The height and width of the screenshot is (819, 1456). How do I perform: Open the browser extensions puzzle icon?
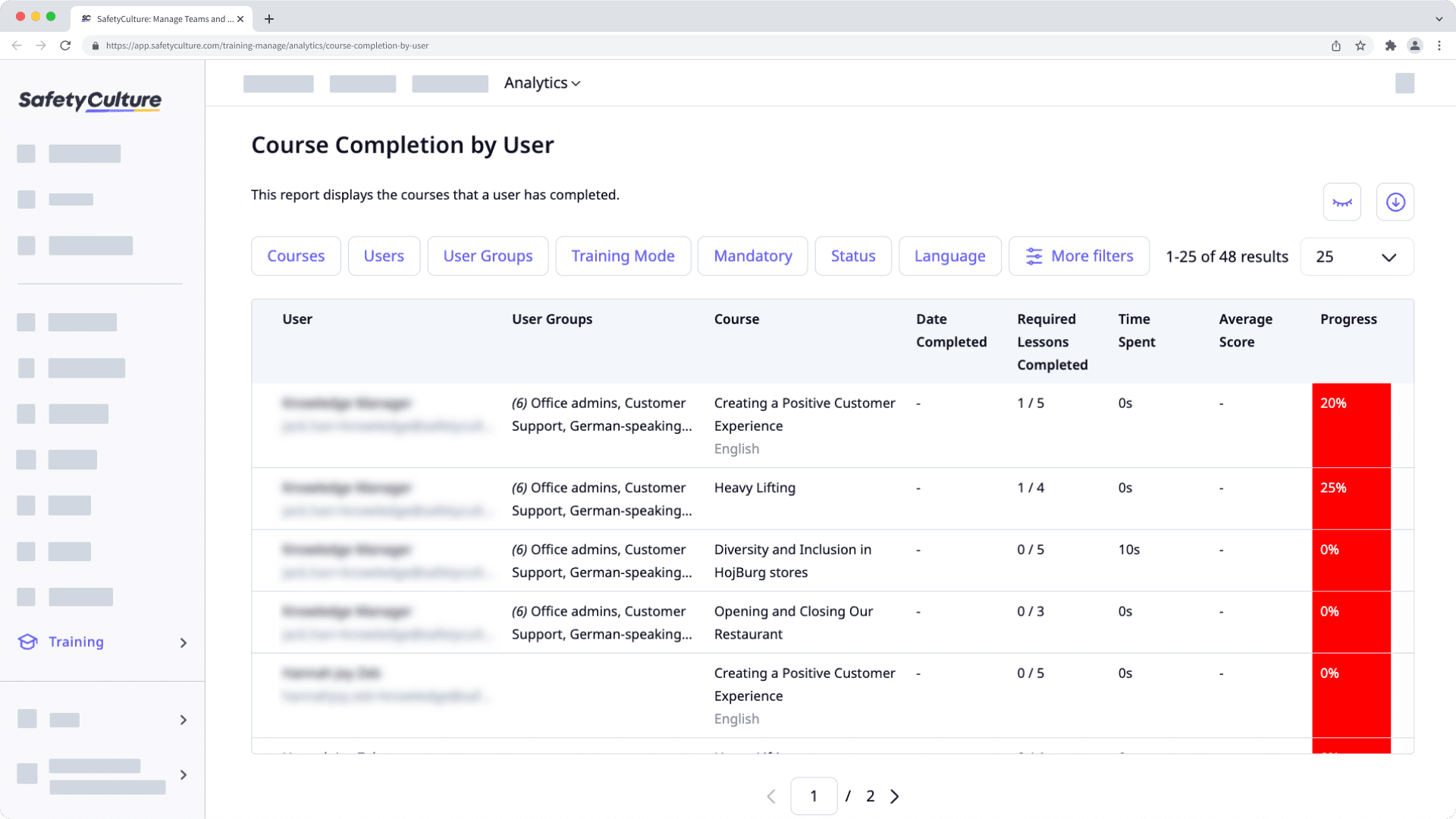1391,45
